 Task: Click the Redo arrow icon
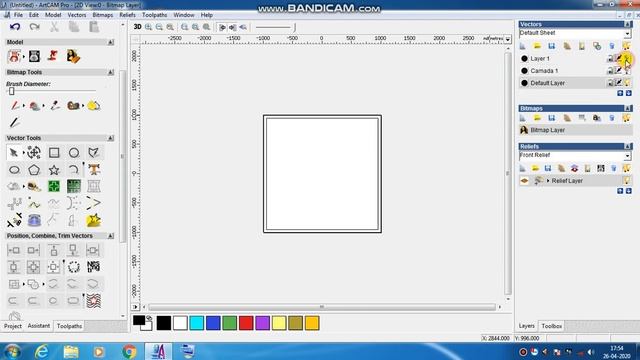click(35, 27)
